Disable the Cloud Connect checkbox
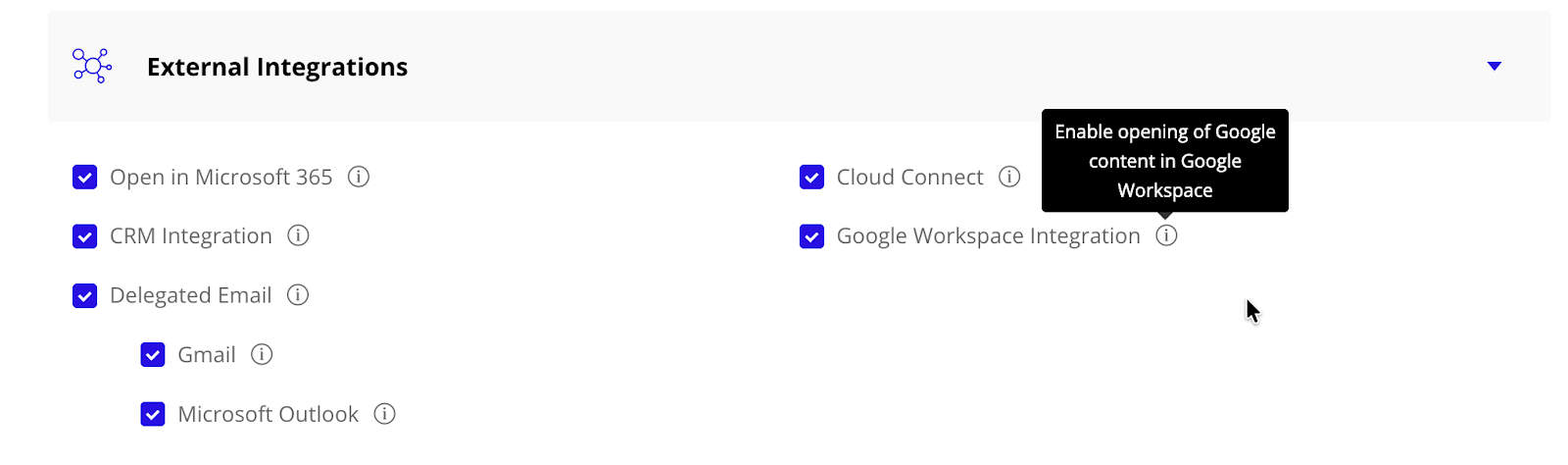 coord(811,178)
